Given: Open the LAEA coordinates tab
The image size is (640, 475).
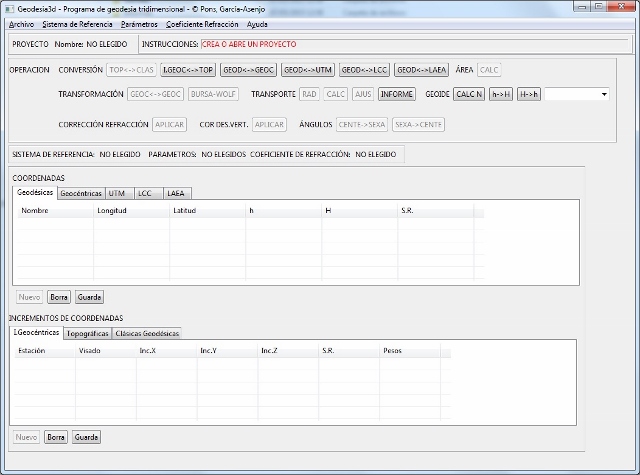Looking at the screenshot, I should (175, 193).
